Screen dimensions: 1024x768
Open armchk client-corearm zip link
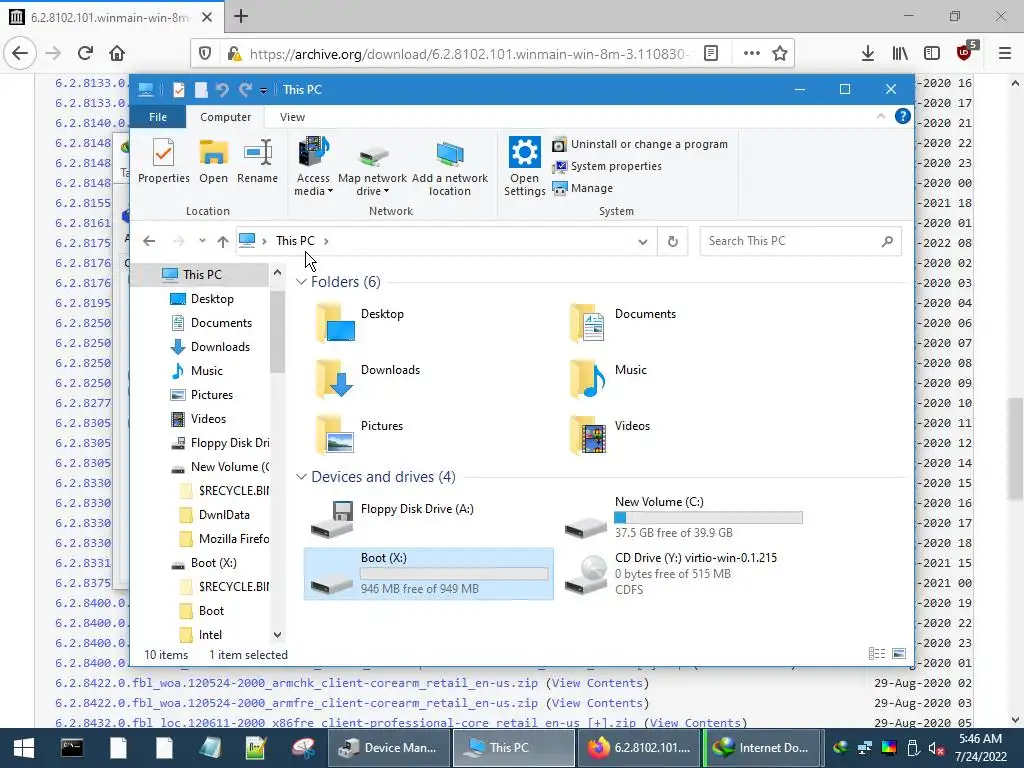click(296, 683)
